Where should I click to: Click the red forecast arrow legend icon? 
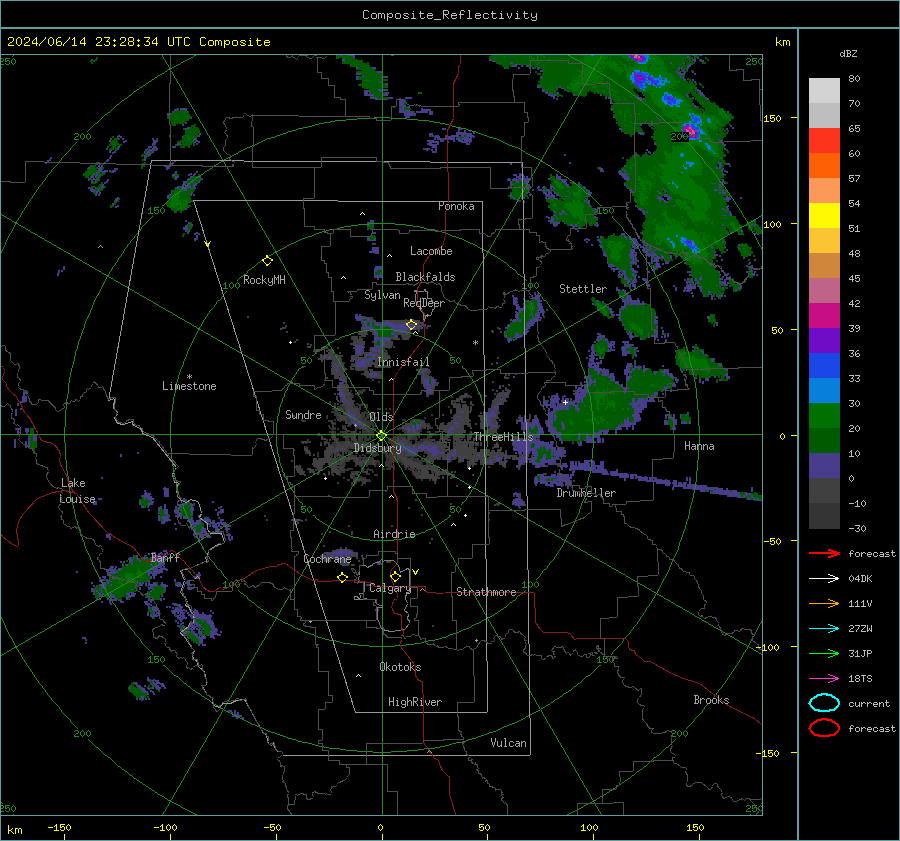coord(824,553)
